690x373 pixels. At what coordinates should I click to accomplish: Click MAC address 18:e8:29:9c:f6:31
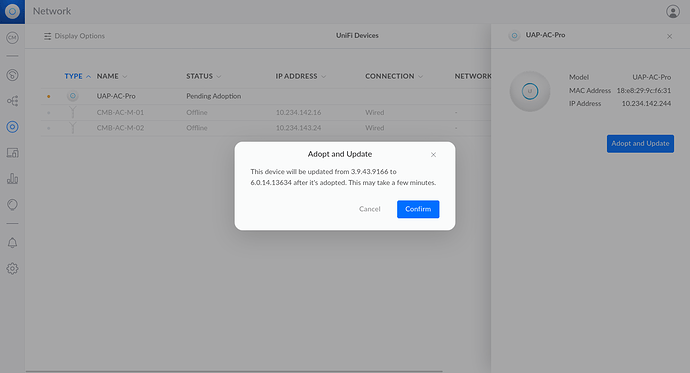[643, 91]
